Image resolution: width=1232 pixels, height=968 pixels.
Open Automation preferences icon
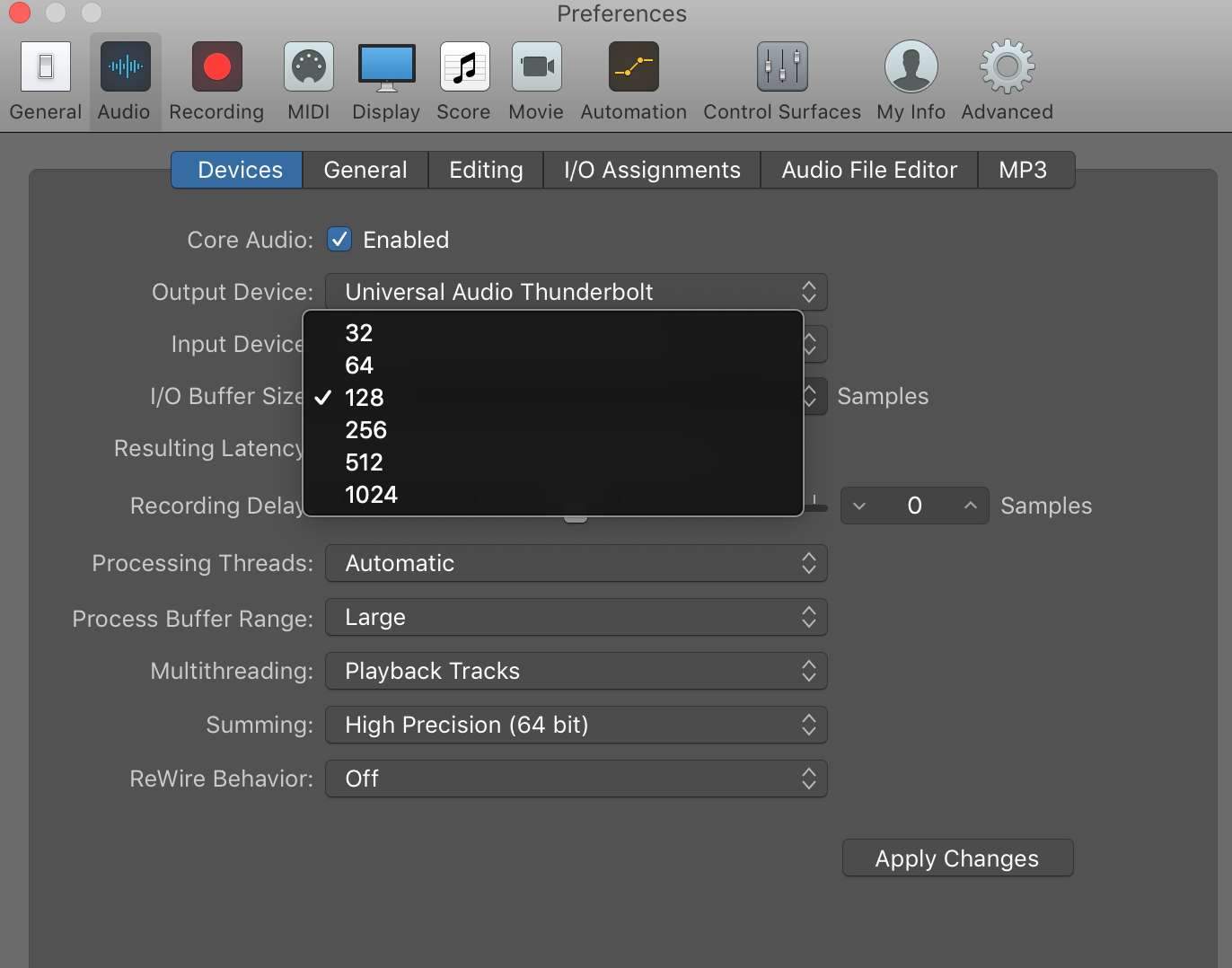pos(633,67)
